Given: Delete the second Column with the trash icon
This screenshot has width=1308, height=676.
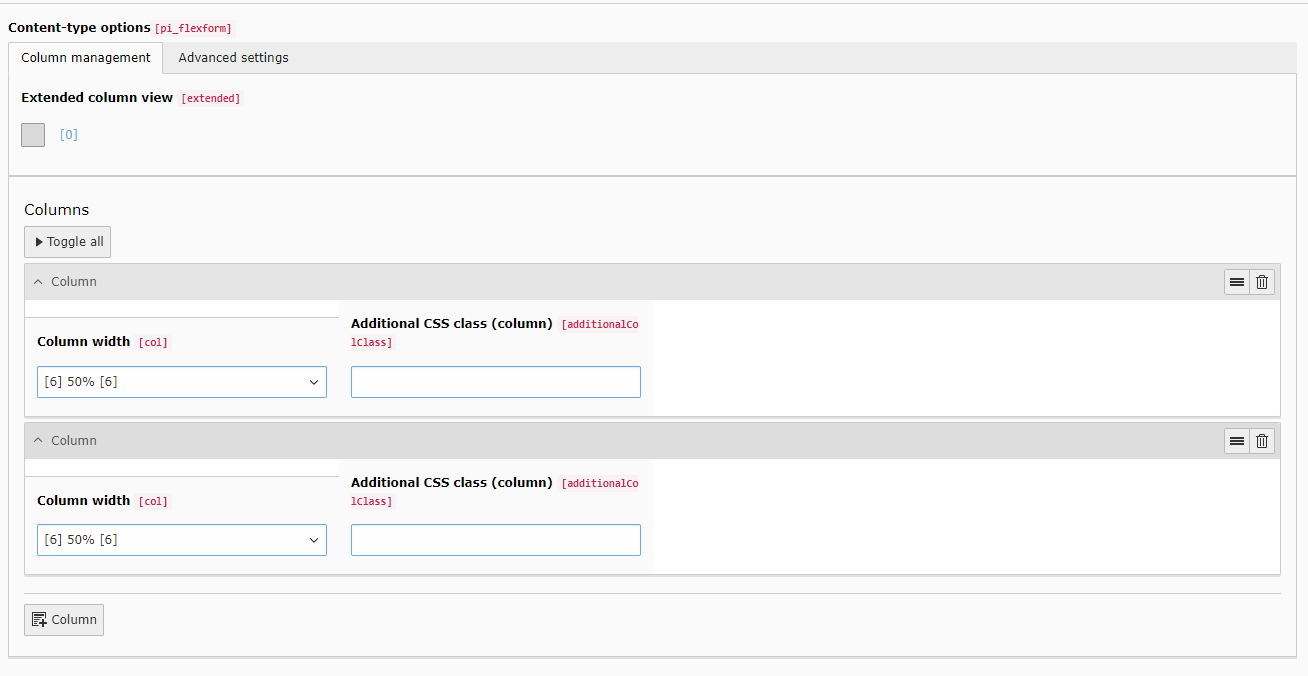Looking at the screenshot, I should (x=1262, y=441).
